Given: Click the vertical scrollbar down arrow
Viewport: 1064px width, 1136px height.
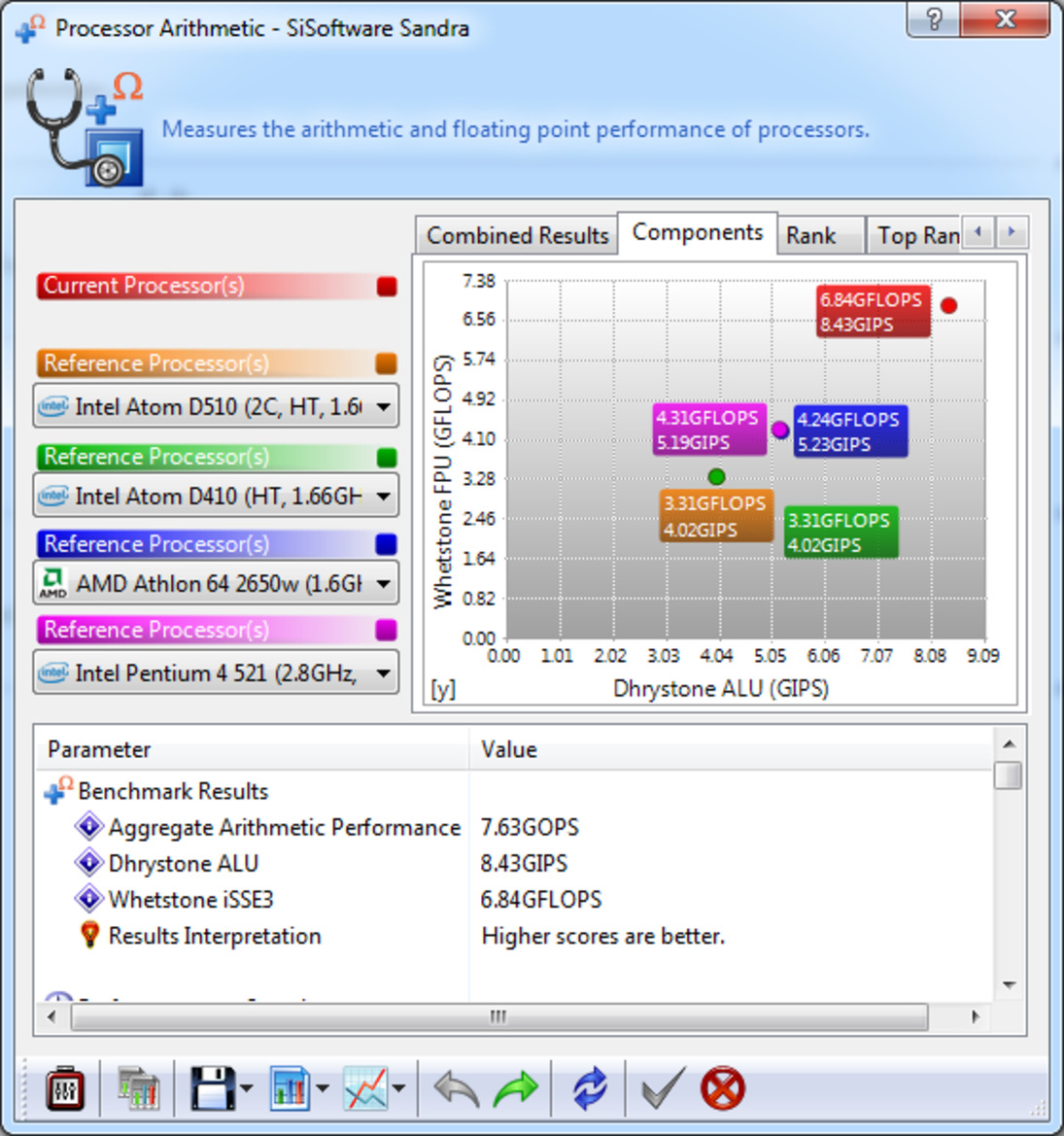Looking at the screenshot, I should tap(1009, 984).
